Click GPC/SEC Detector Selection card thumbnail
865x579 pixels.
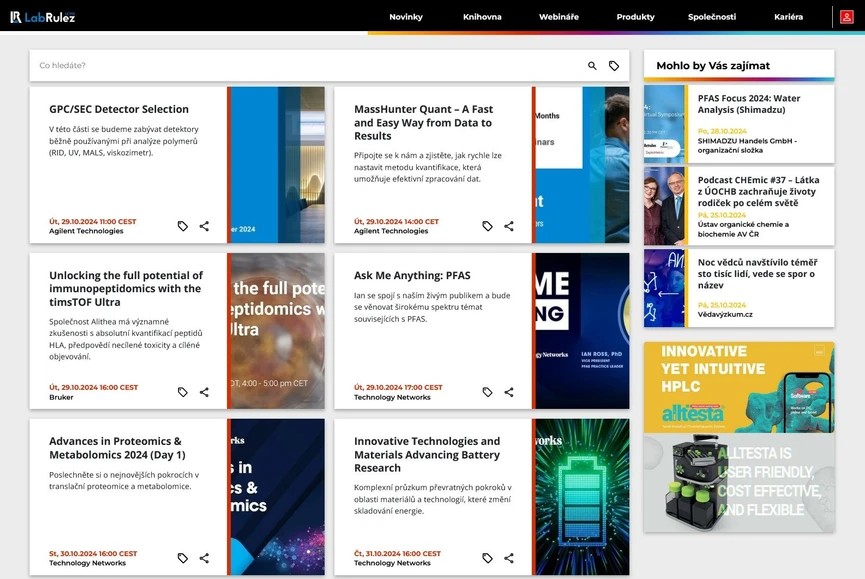276,165
